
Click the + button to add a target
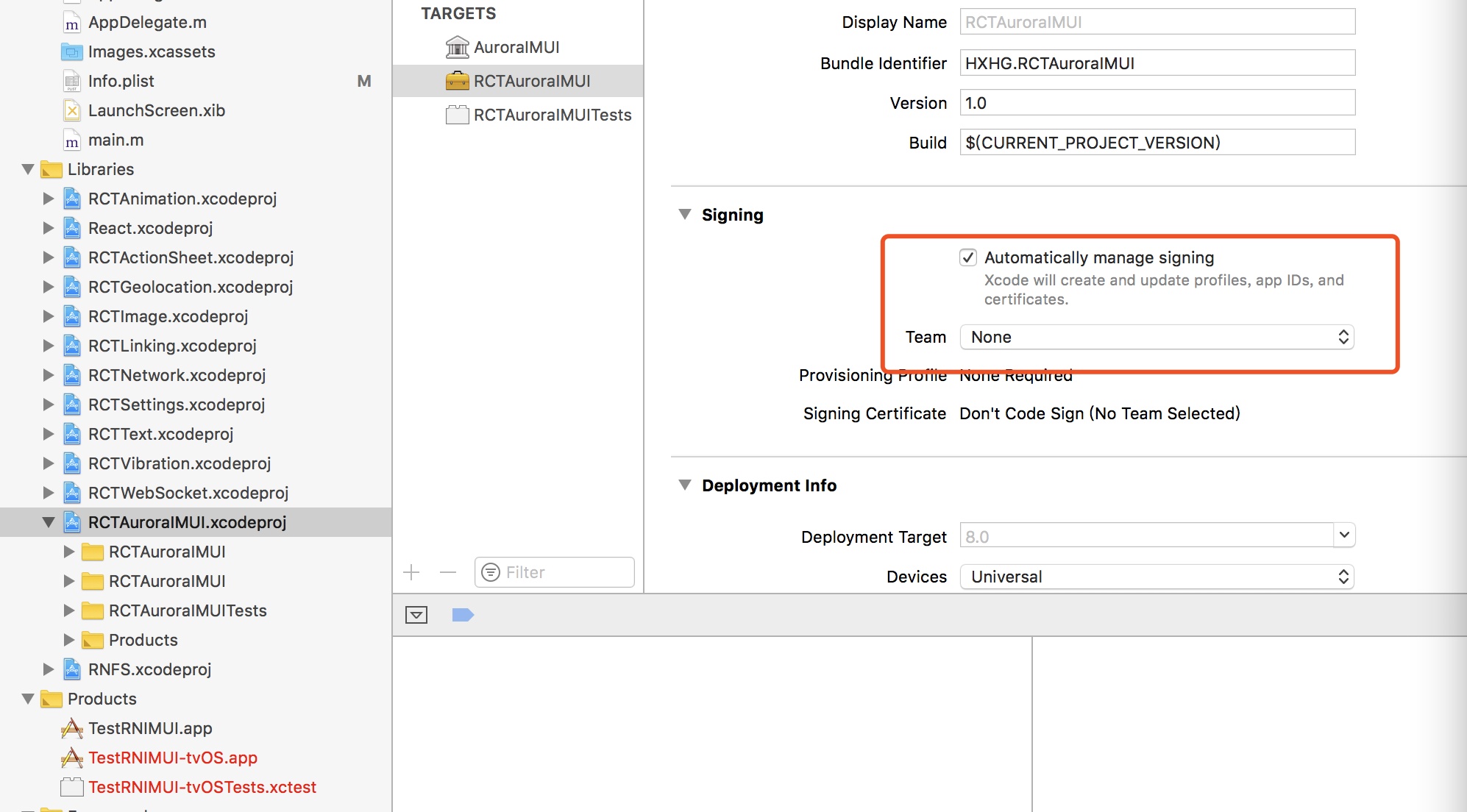[x=411, y=572]
